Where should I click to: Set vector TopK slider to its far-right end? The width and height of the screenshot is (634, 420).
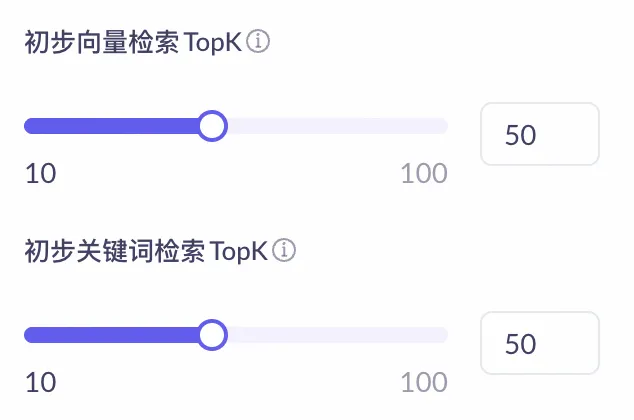(446, 126)
